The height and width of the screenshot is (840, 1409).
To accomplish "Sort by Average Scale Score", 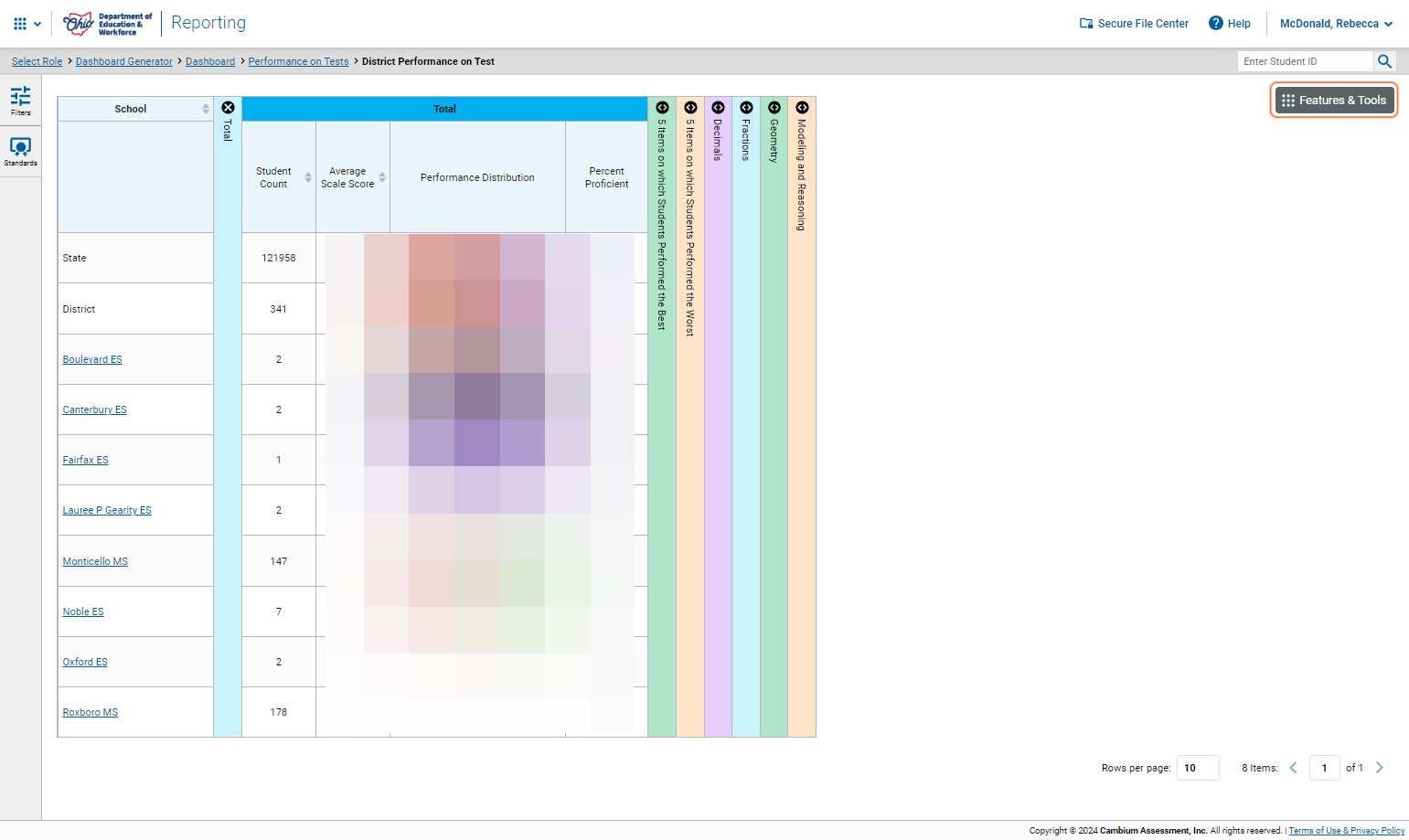I will (x=382, y=177).
